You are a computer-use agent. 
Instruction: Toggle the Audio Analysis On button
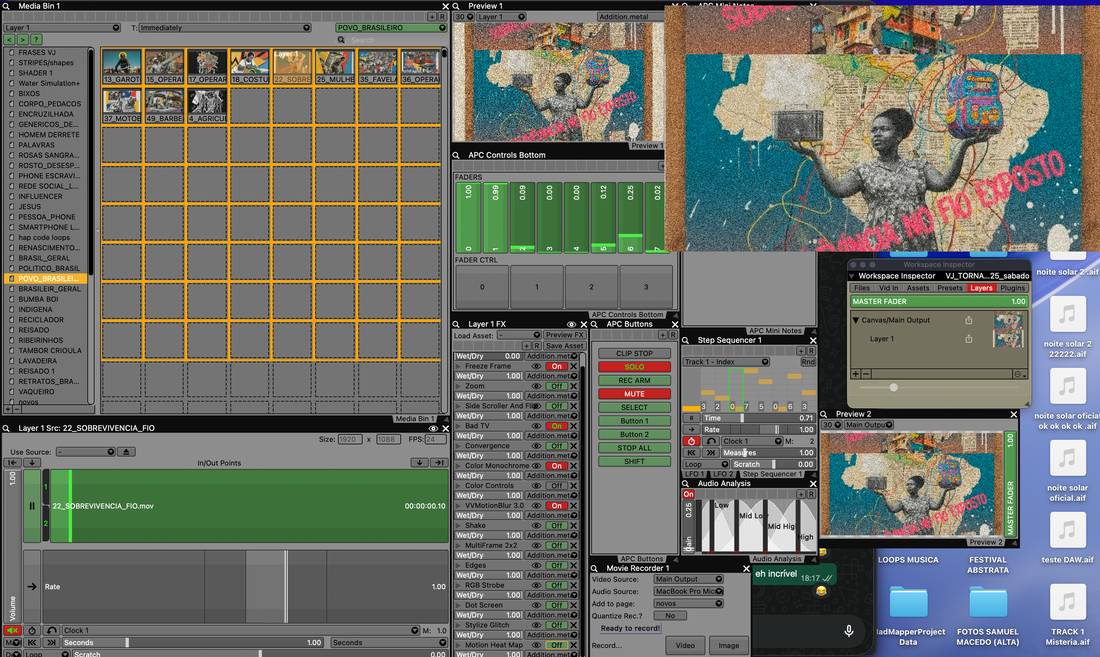[x=688, y=494]
